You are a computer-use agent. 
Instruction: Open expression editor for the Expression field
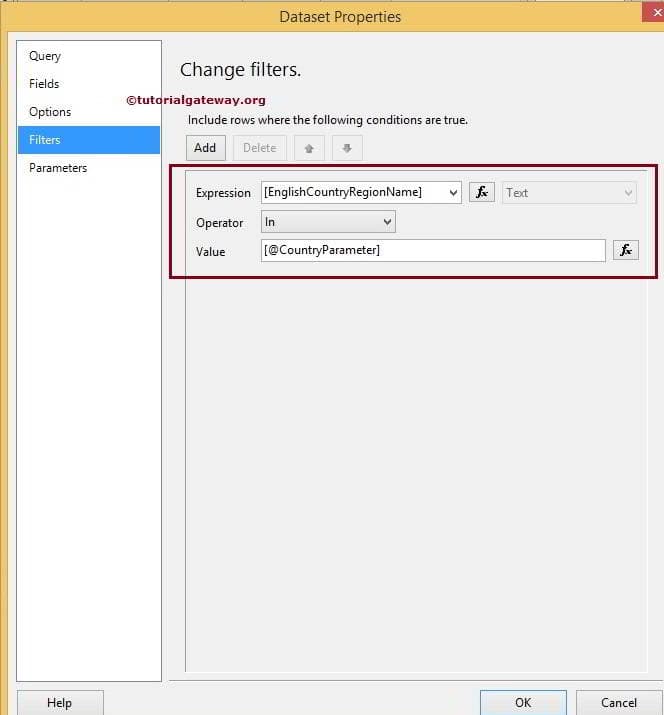(x=482, y=192)
